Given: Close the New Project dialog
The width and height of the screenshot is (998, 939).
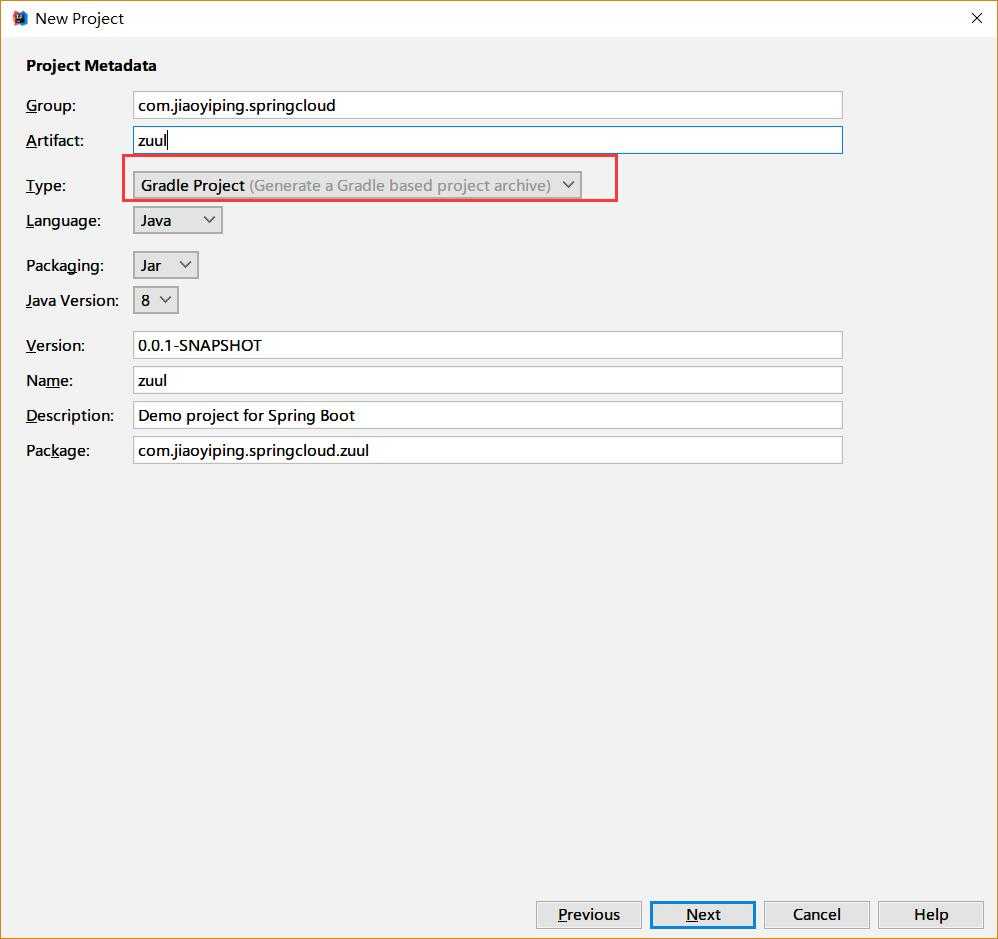Looking at the screenshot, I should coord(976,18).
